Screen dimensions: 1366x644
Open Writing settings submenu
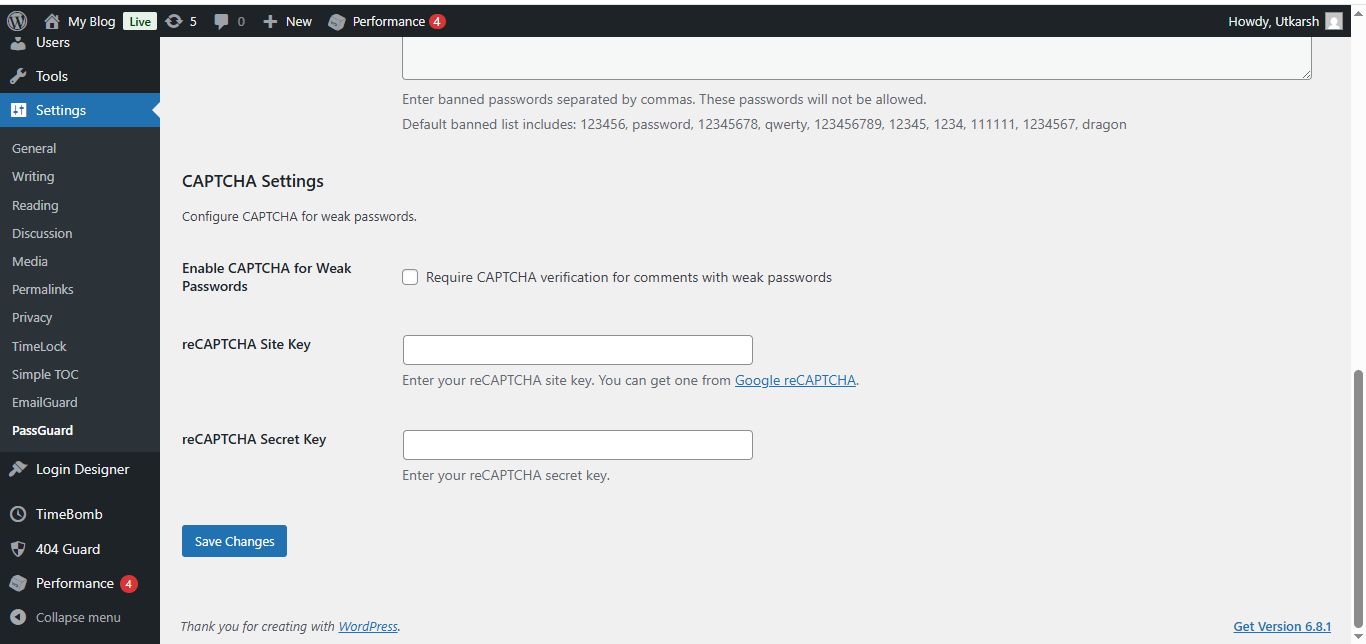33,176
